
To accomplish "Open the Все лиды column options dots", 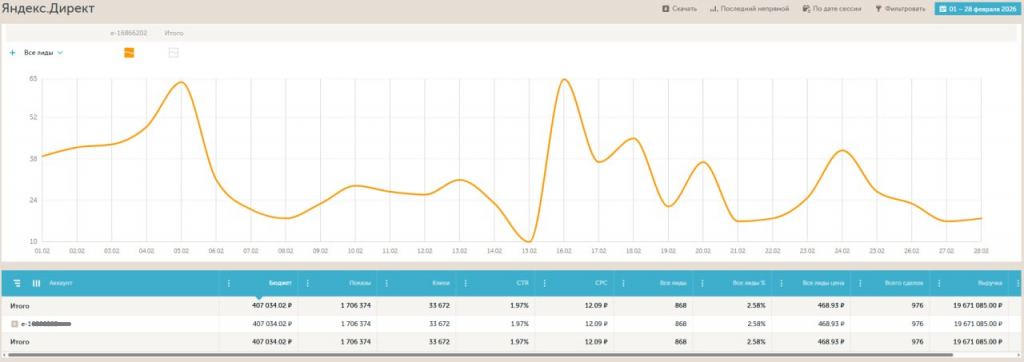I will pyautogui.click(x=623, y=283).
